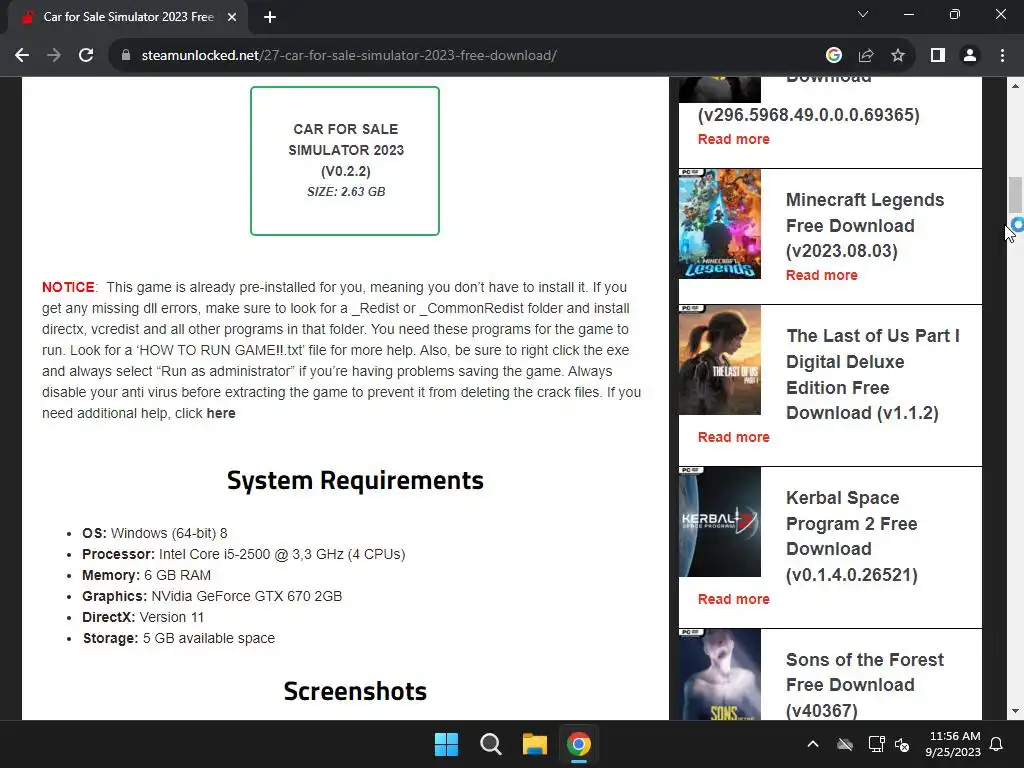Click 'Graphics: NVidia GeForce GTX 670 2GB' line

coord(212,596)
